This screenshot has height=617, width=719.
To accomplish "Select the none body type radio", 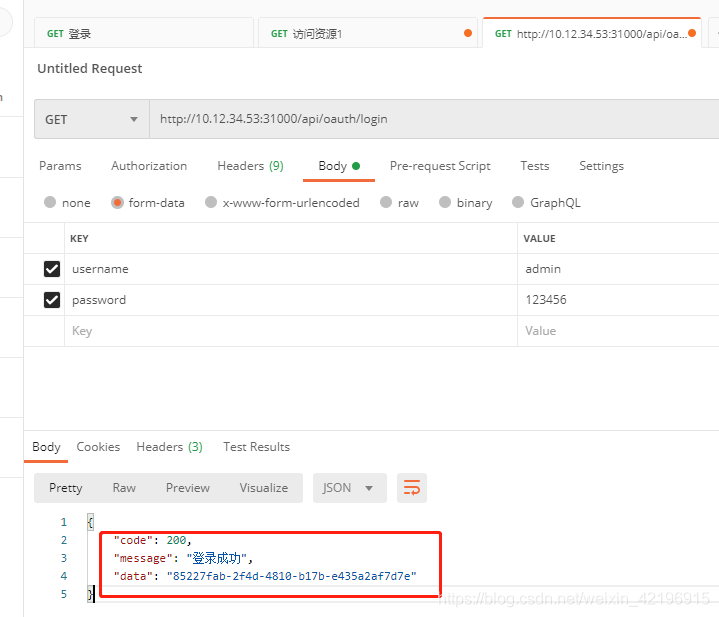I will [50, 202].
